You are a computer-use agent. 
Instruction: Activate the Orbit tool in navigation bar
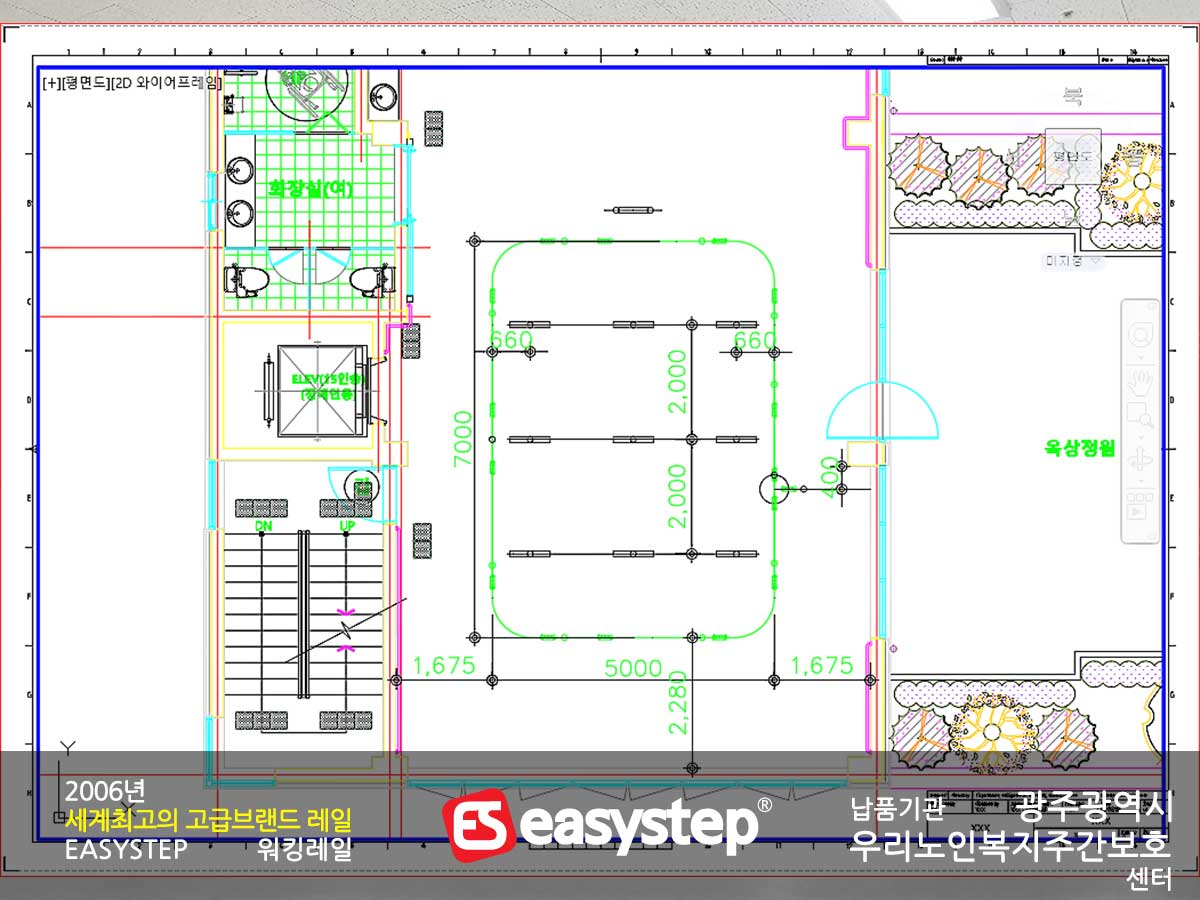click(1140, 459)
